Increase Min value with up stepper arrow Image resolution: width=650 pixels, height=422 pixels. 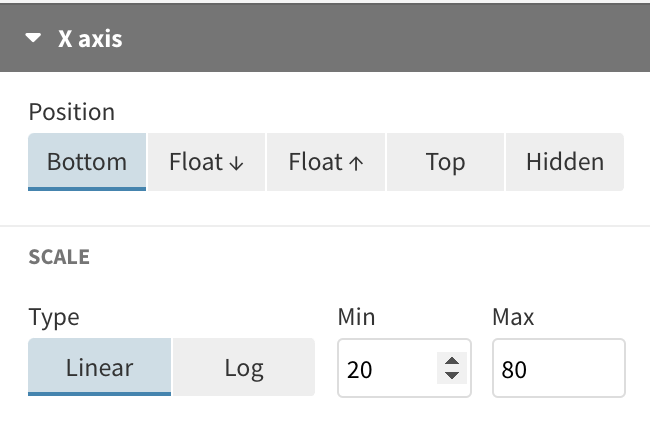pos(452,361)
